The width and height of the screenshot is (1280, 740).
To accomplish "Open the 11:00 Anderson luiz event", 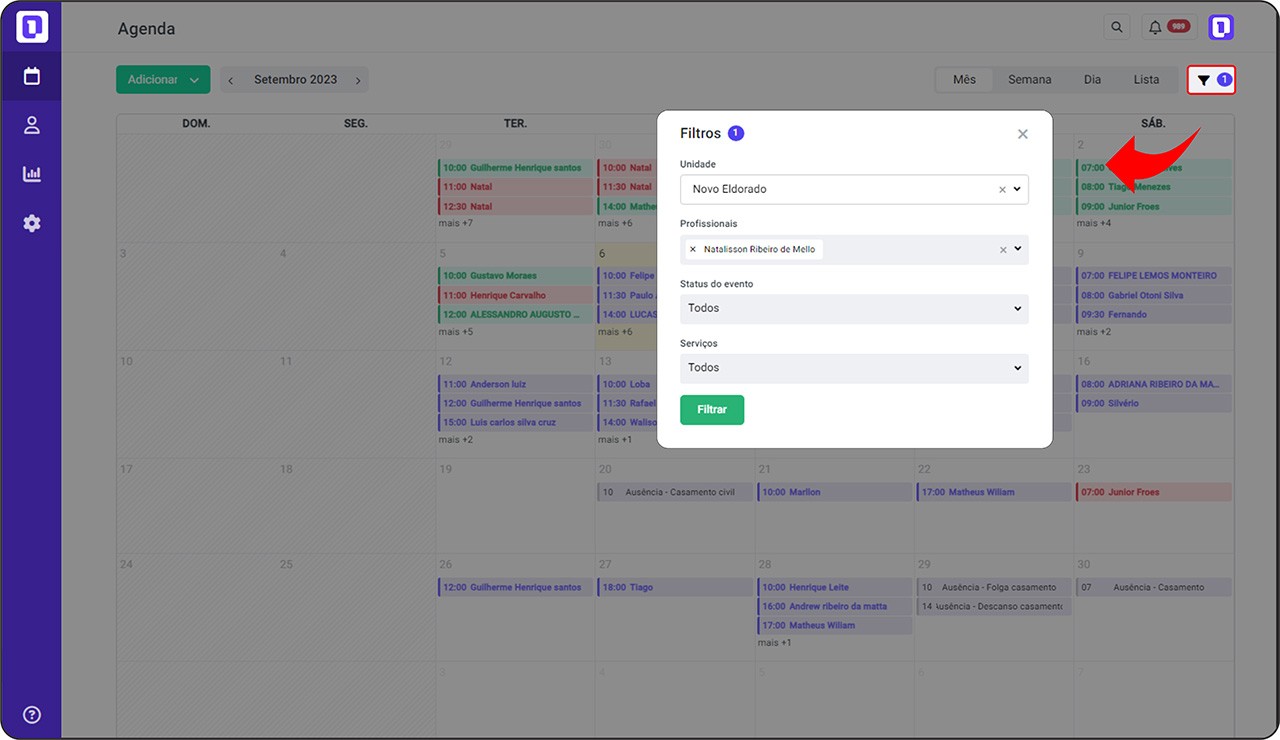I will click(x=516, y=384).
